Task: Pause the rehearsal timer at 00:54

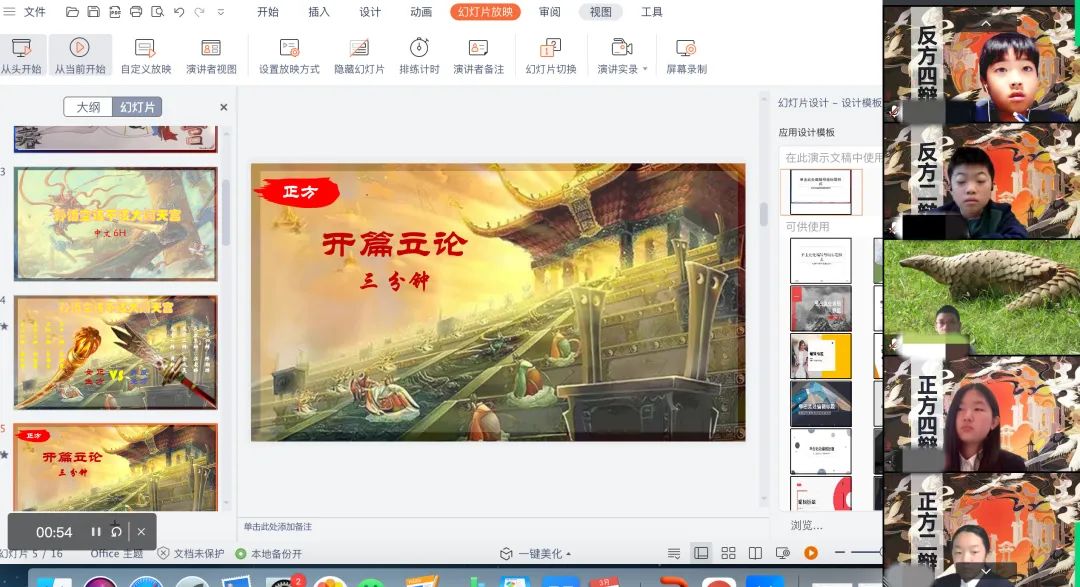Action: (x=96, y=532)
